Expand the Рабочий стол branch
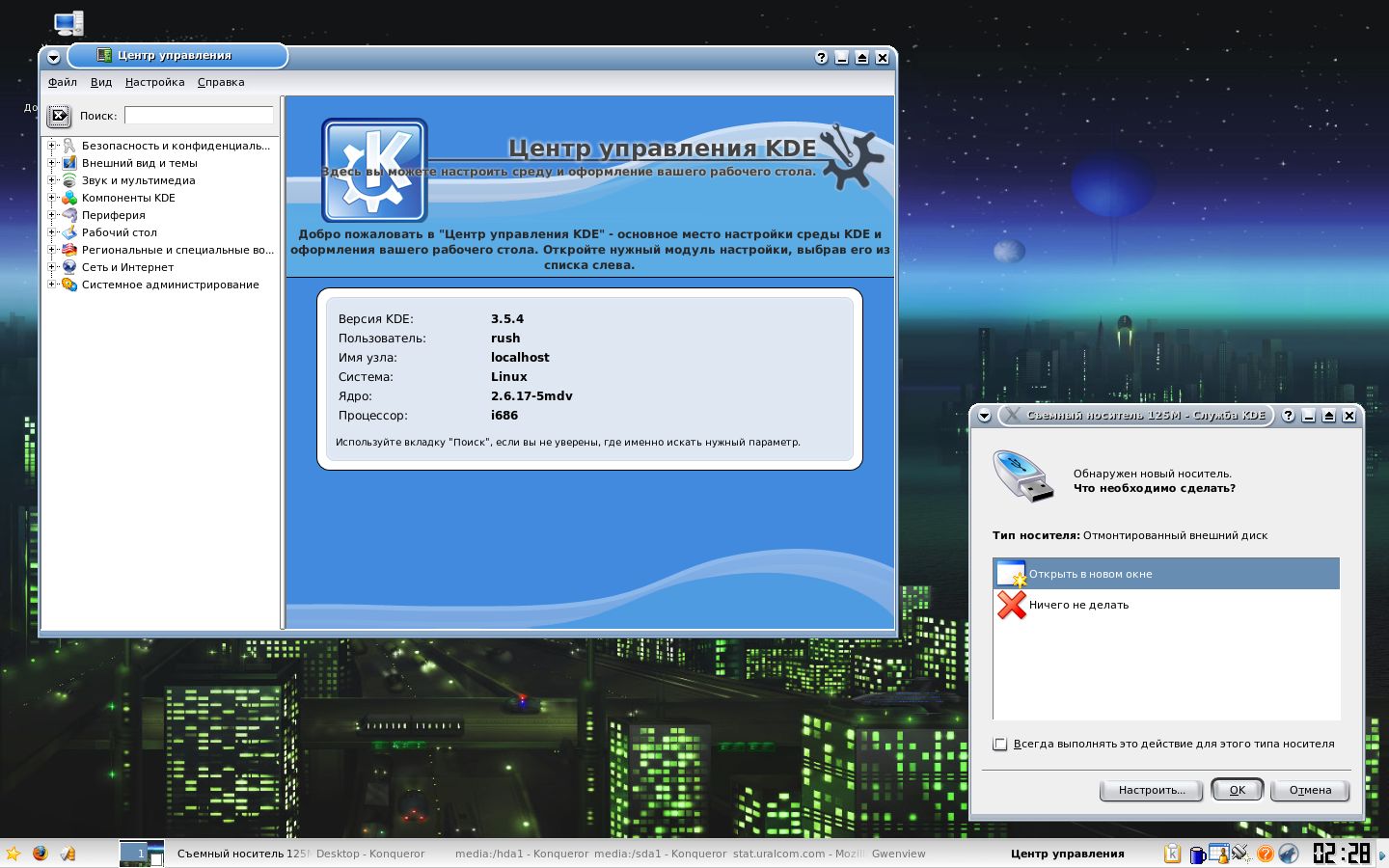The height and width of the screenshot is (868, 1389). pyautogui.click(x=52, y=232)
